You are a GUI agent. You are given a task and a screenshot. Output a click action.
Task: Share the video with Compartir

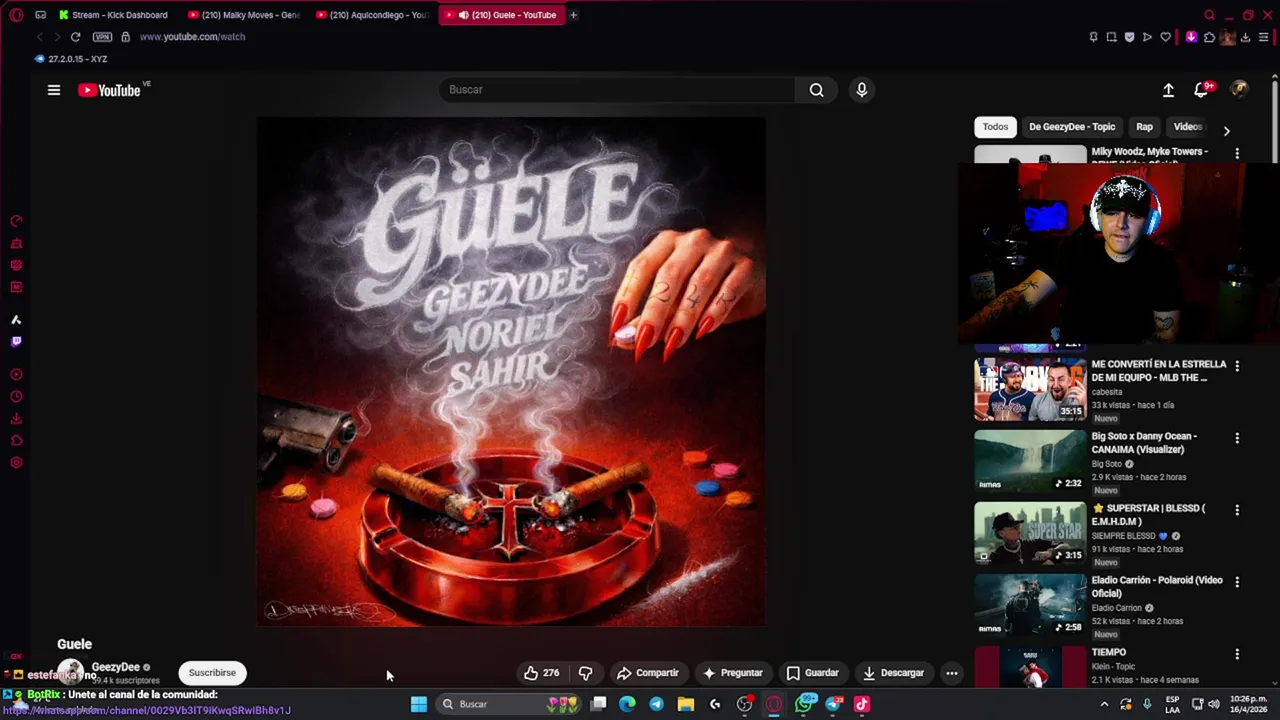tap(648, 673)
